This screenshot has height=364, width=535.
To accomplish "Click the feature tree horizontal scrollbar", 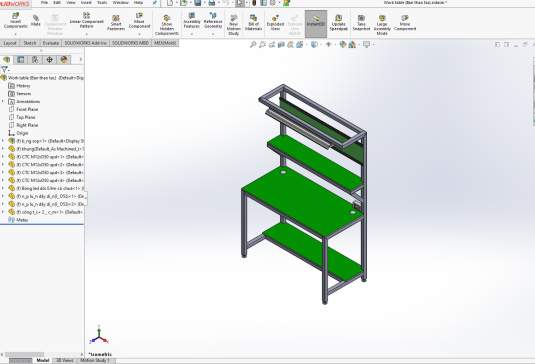I will (24, 354).
